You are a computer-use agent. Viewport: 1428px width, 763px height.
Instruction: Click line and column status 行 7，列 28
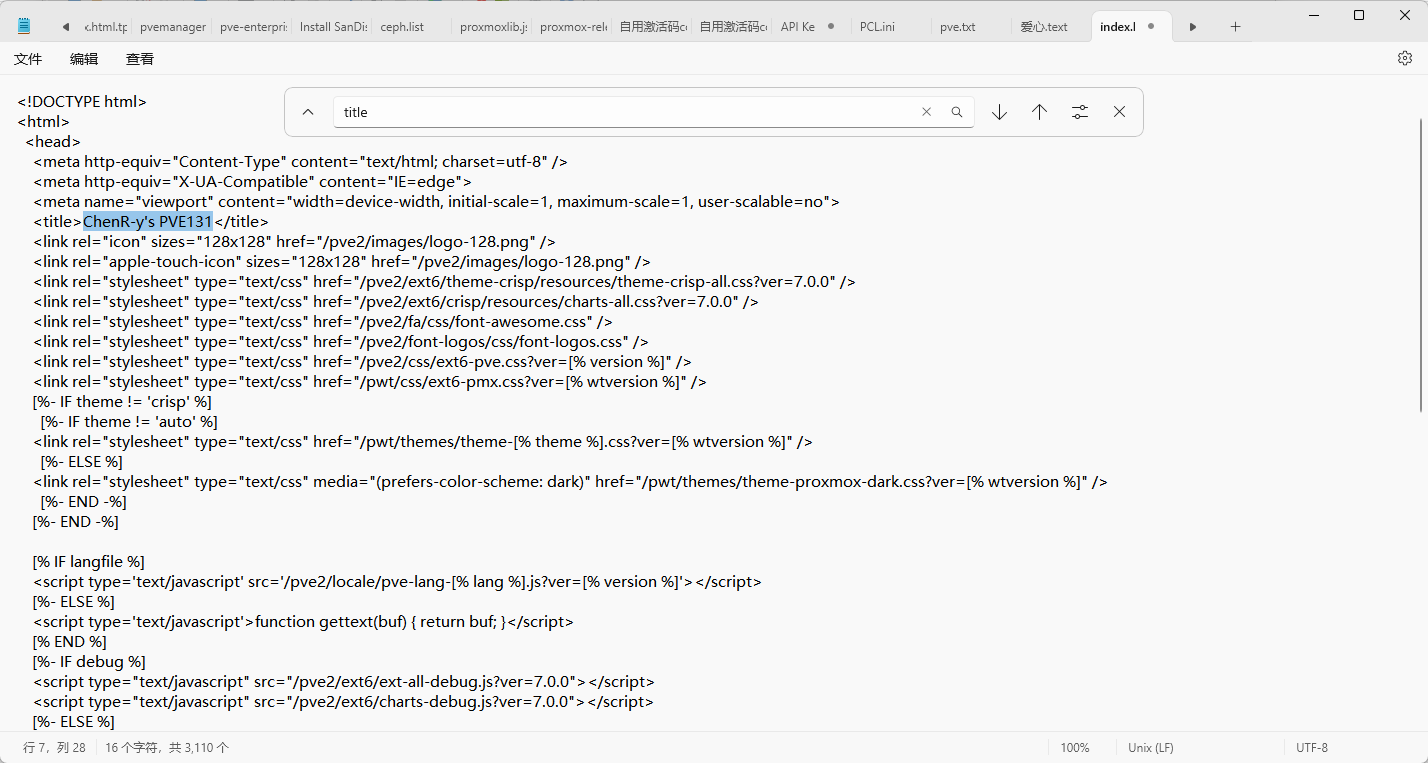(55, 747)
